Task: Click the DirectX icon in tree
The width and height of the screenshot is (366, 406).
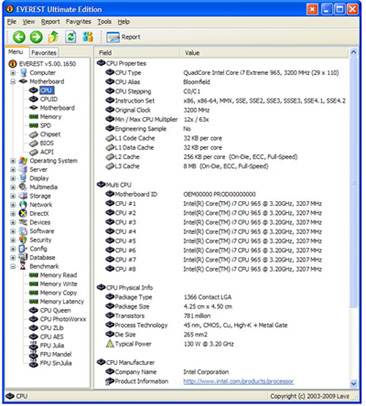Action: click(x=23, y=213)
